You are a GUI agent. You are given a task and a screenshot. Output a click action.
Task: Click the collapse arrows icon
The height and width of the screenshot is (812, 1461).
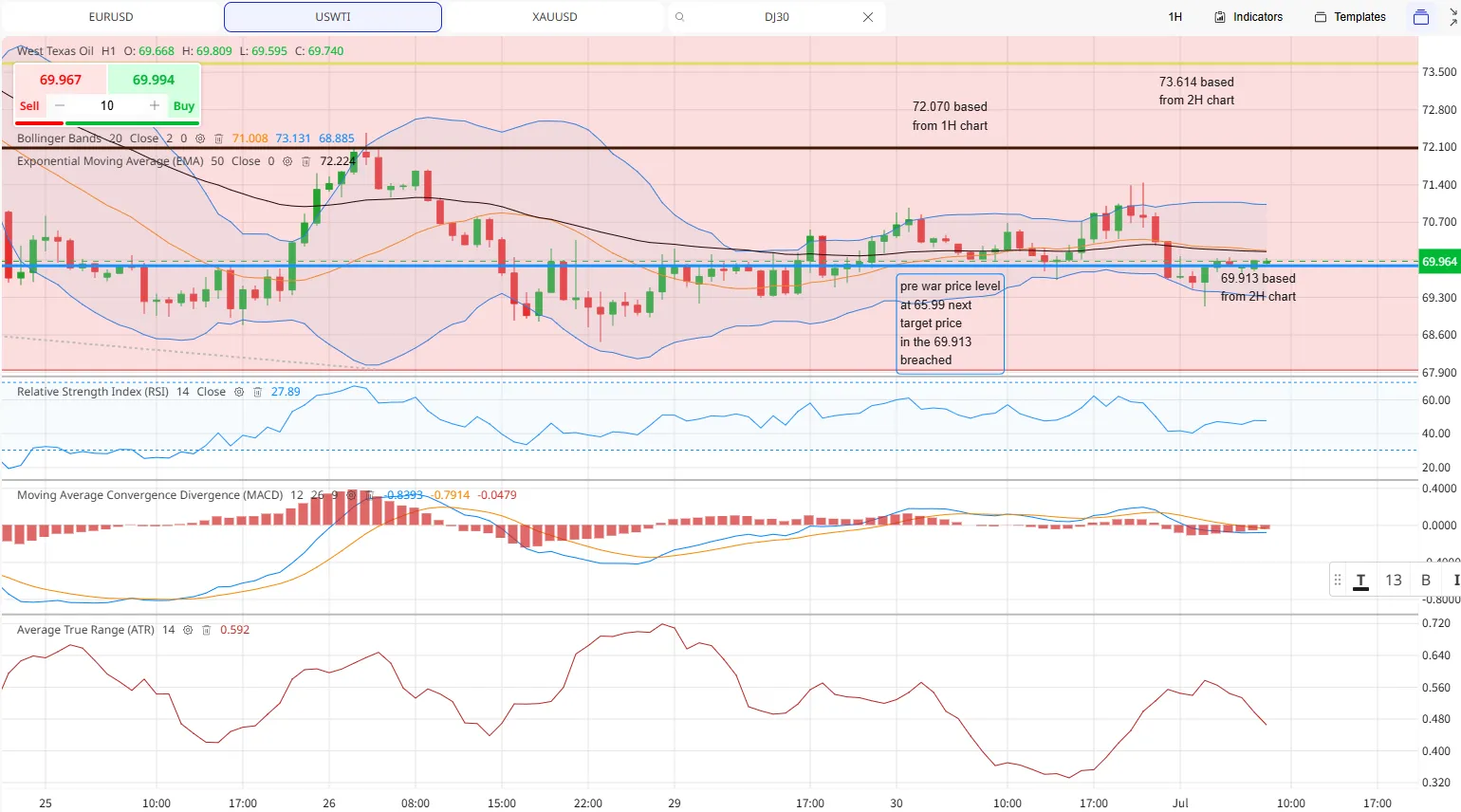click(x=1453, y=17)
